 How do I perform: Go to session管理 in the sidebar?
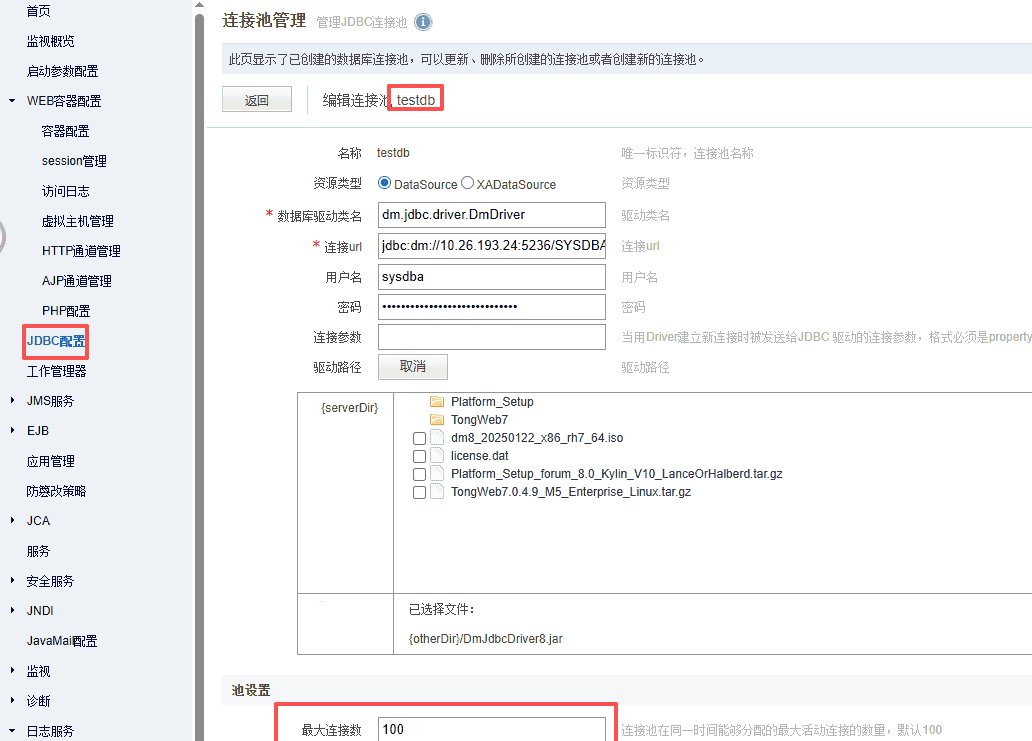click(74, 161)
